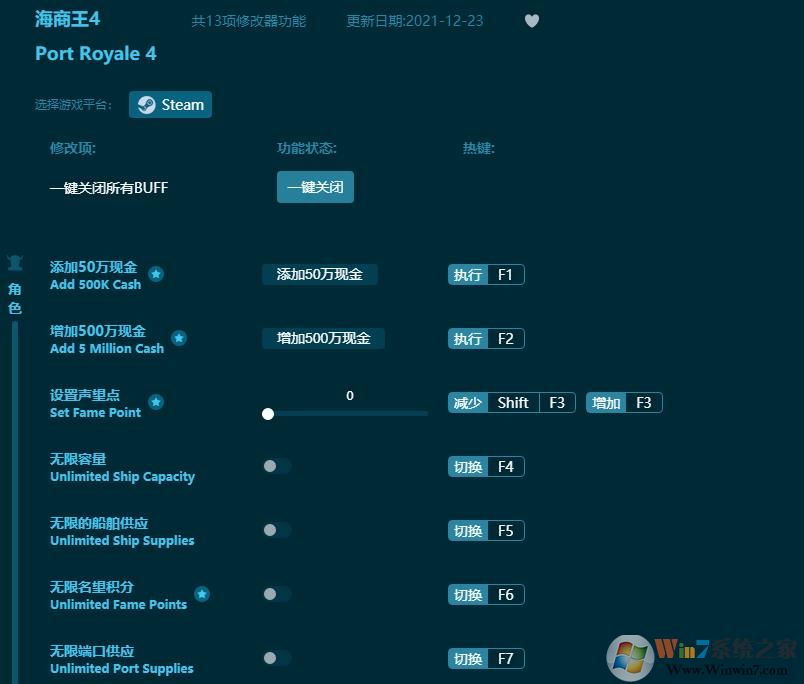Click the 选择游戏平台 label

[73, 105]
